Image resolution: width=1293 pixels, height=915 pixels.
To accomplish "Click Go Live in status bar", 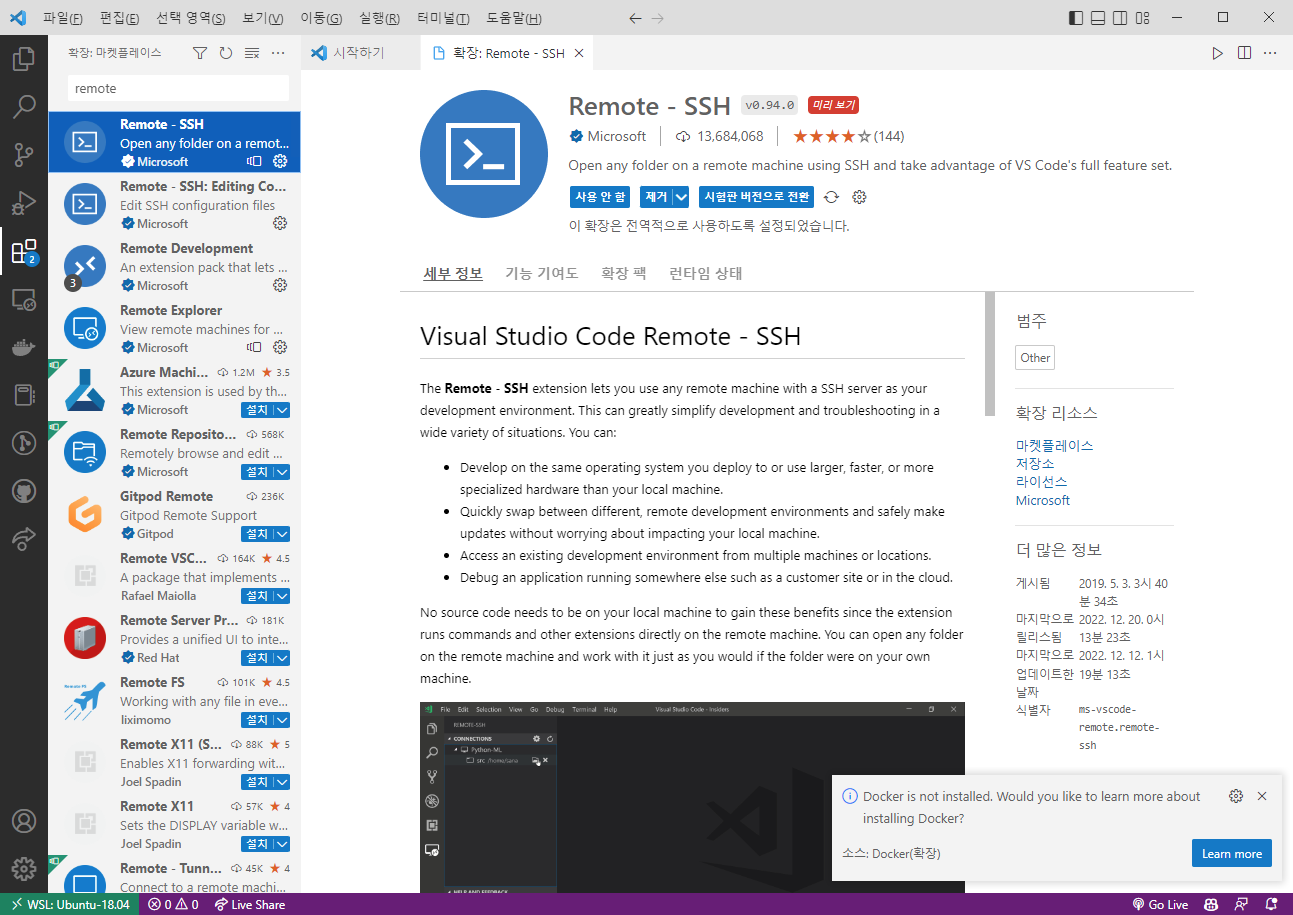I will 1160,904.
